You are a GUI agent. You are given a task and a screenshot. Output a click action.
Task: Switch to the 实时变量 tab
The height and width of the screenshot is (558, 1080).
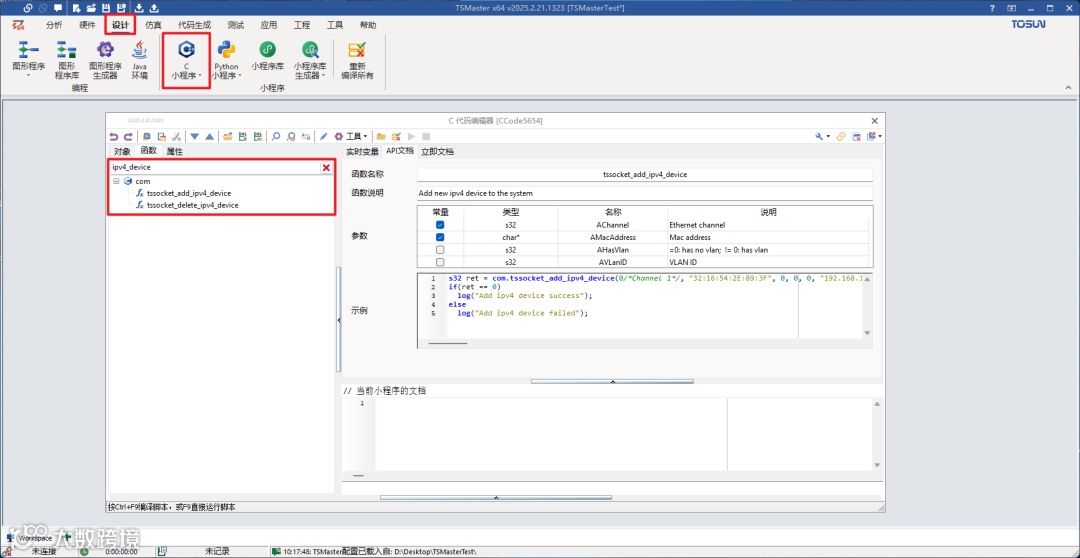coord(364,151)
